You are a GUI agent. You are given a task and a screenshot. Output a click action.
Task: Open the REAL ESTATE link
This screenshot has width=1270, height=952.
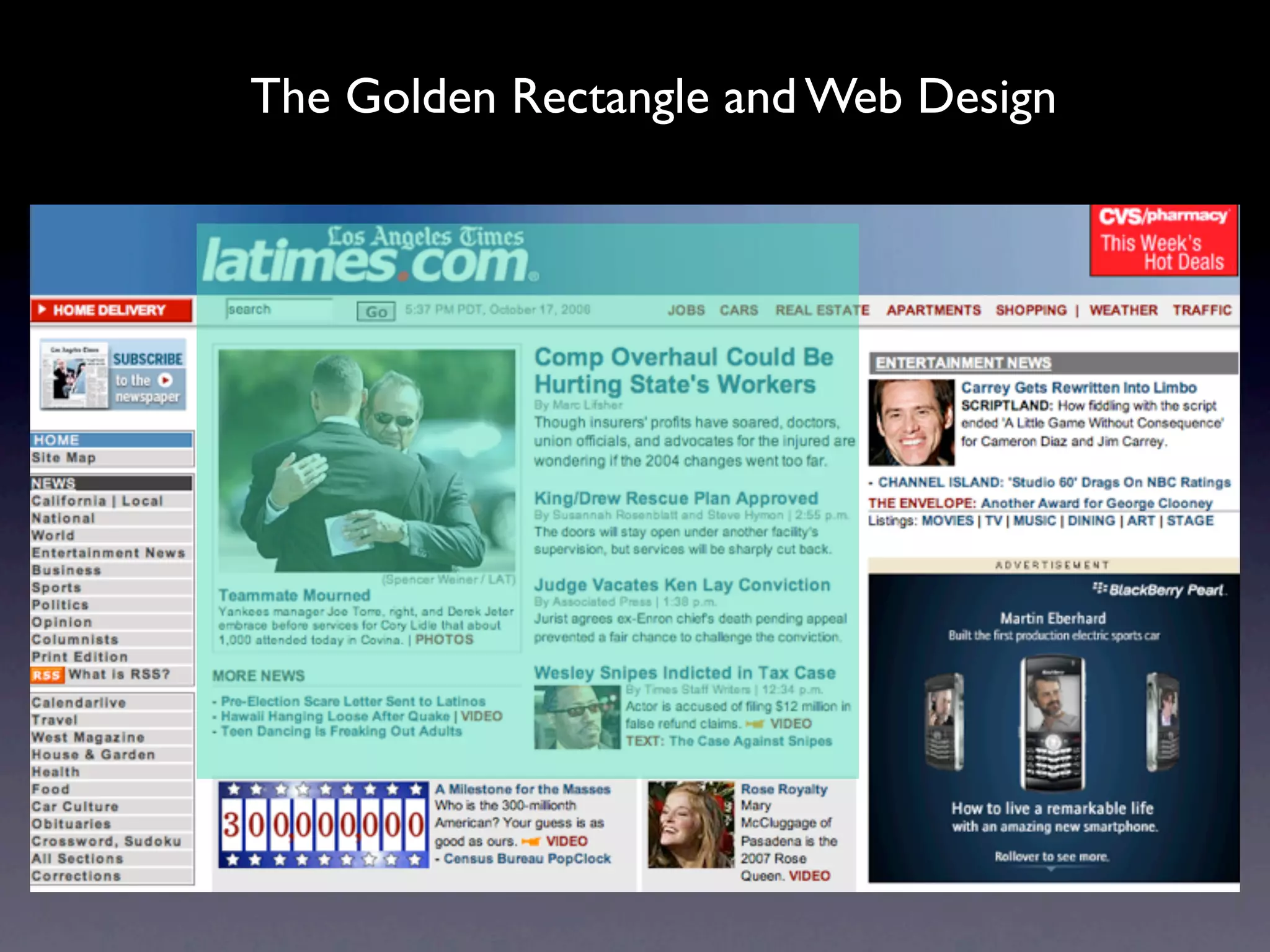tap(822, 310)
